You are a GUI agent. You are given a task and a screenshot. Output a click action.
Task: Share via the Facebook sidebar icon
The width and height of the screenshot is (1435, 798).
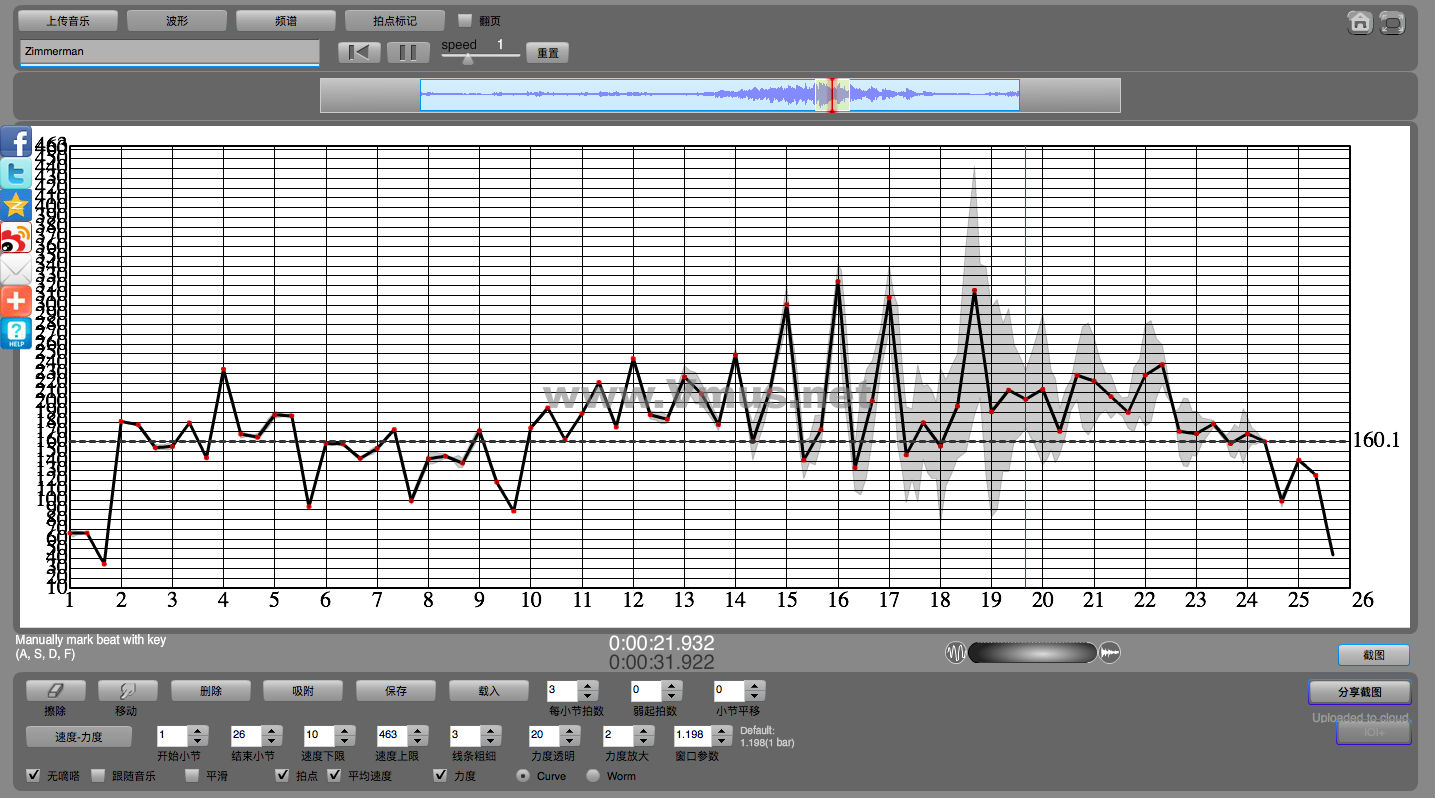click(16, 141)
